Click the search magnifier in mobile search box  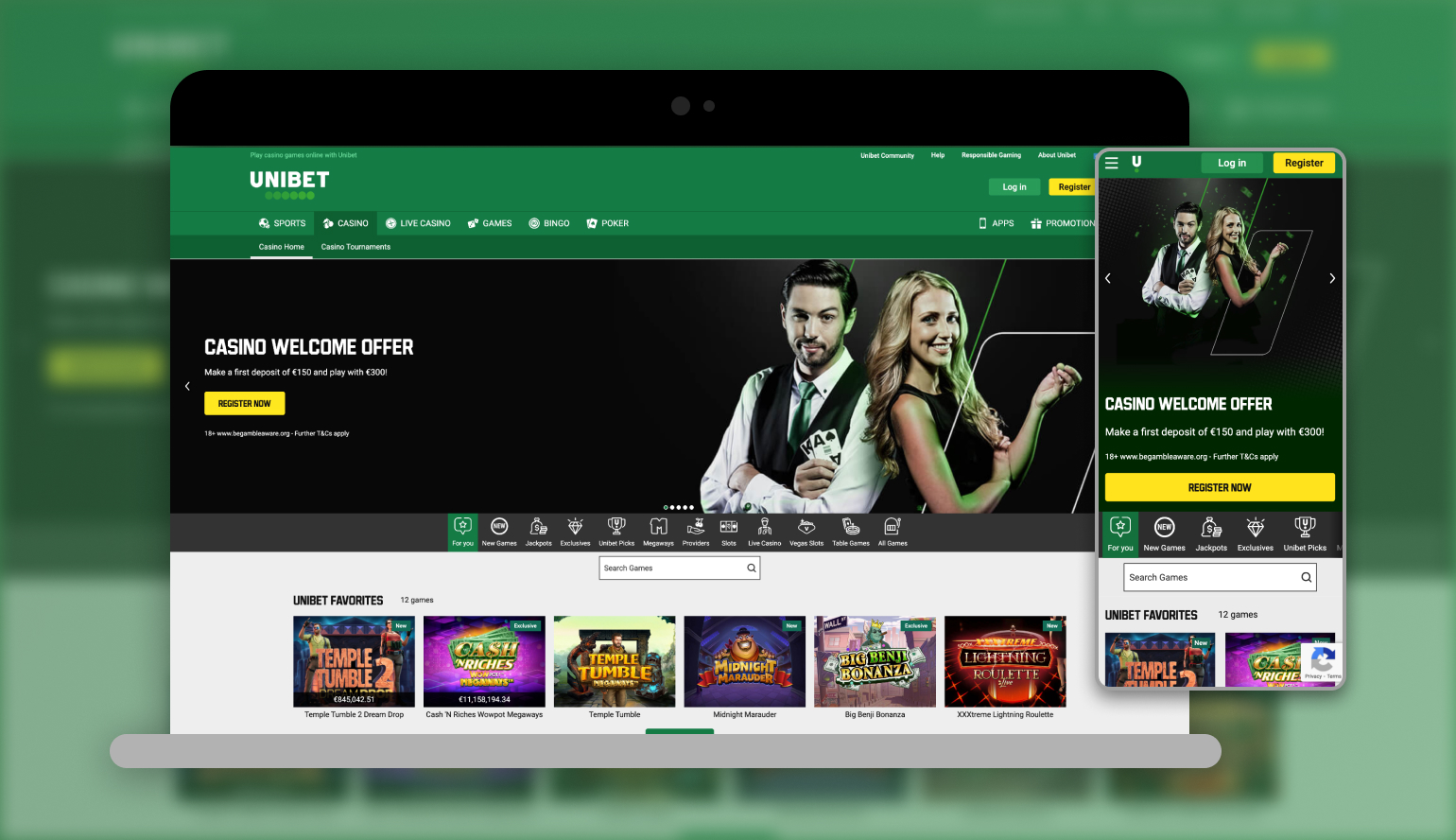pyautogui.click(x=1307, y=577)
